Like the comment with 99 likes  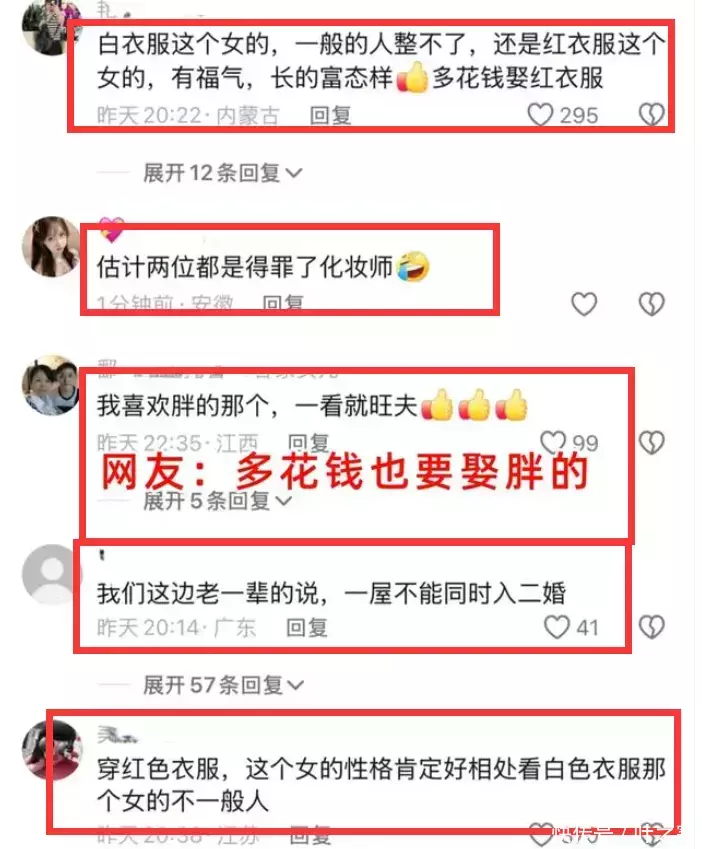553,442
